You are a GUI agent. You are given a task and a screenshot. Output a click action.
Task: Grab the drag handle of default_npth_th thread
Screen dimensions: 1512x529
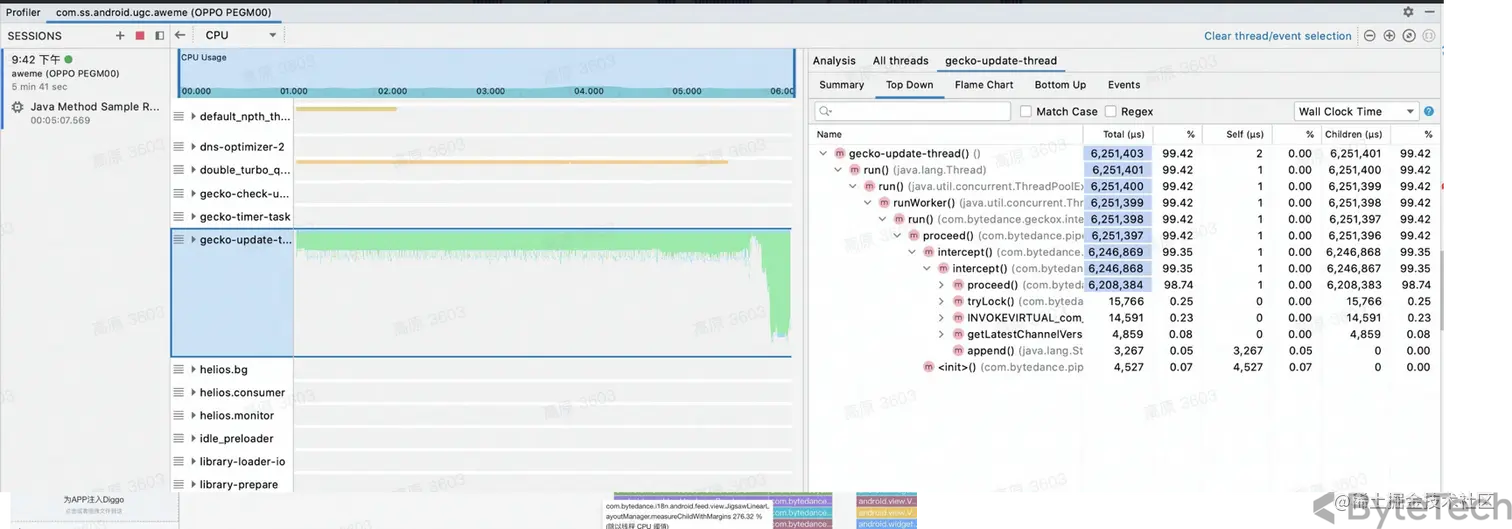(x=179, y=116)
